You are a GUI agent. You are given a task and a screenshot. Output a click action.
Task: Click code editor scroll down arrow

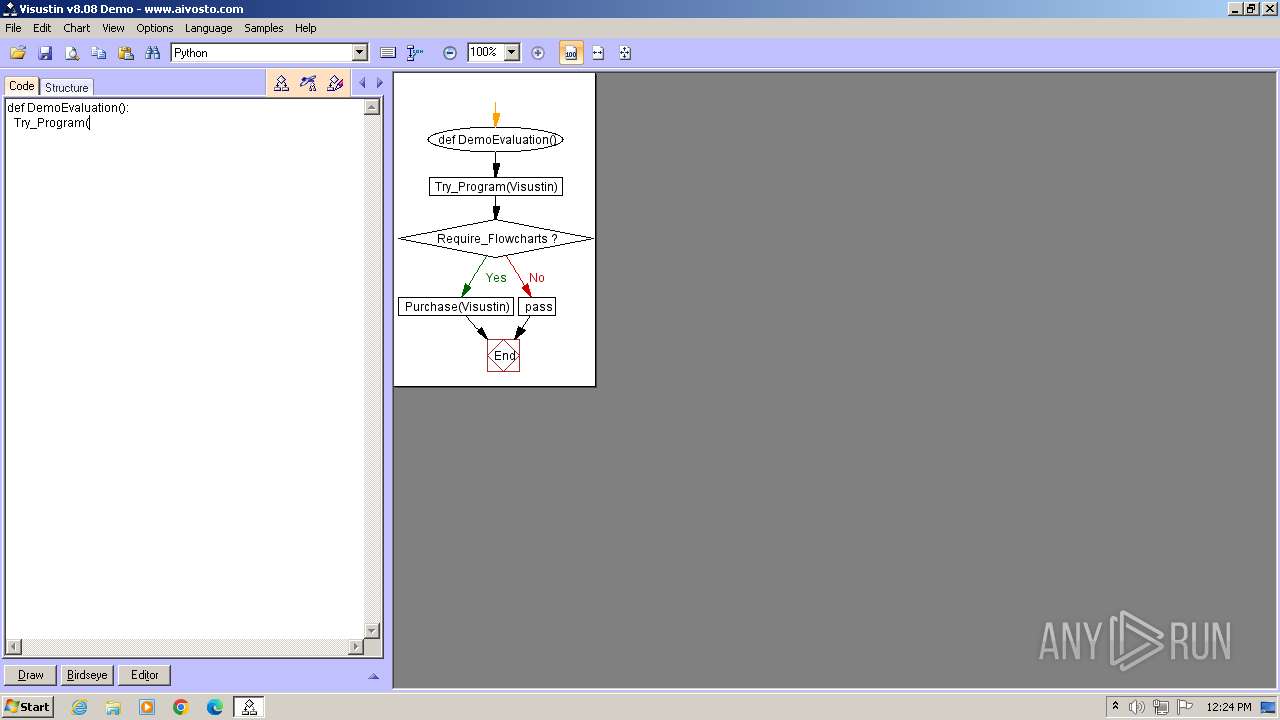[x=372, y=631]
